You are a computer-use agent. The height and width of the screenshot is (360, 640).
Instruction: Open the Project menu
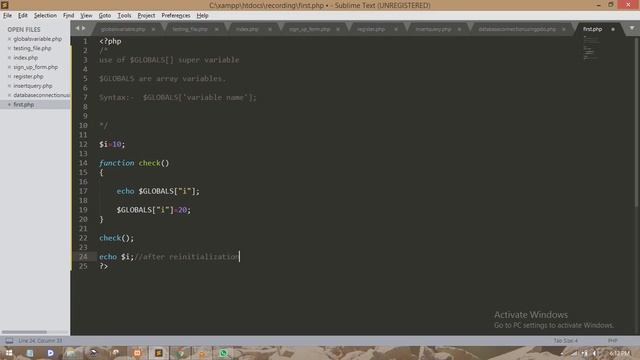[x=146, y=16]
